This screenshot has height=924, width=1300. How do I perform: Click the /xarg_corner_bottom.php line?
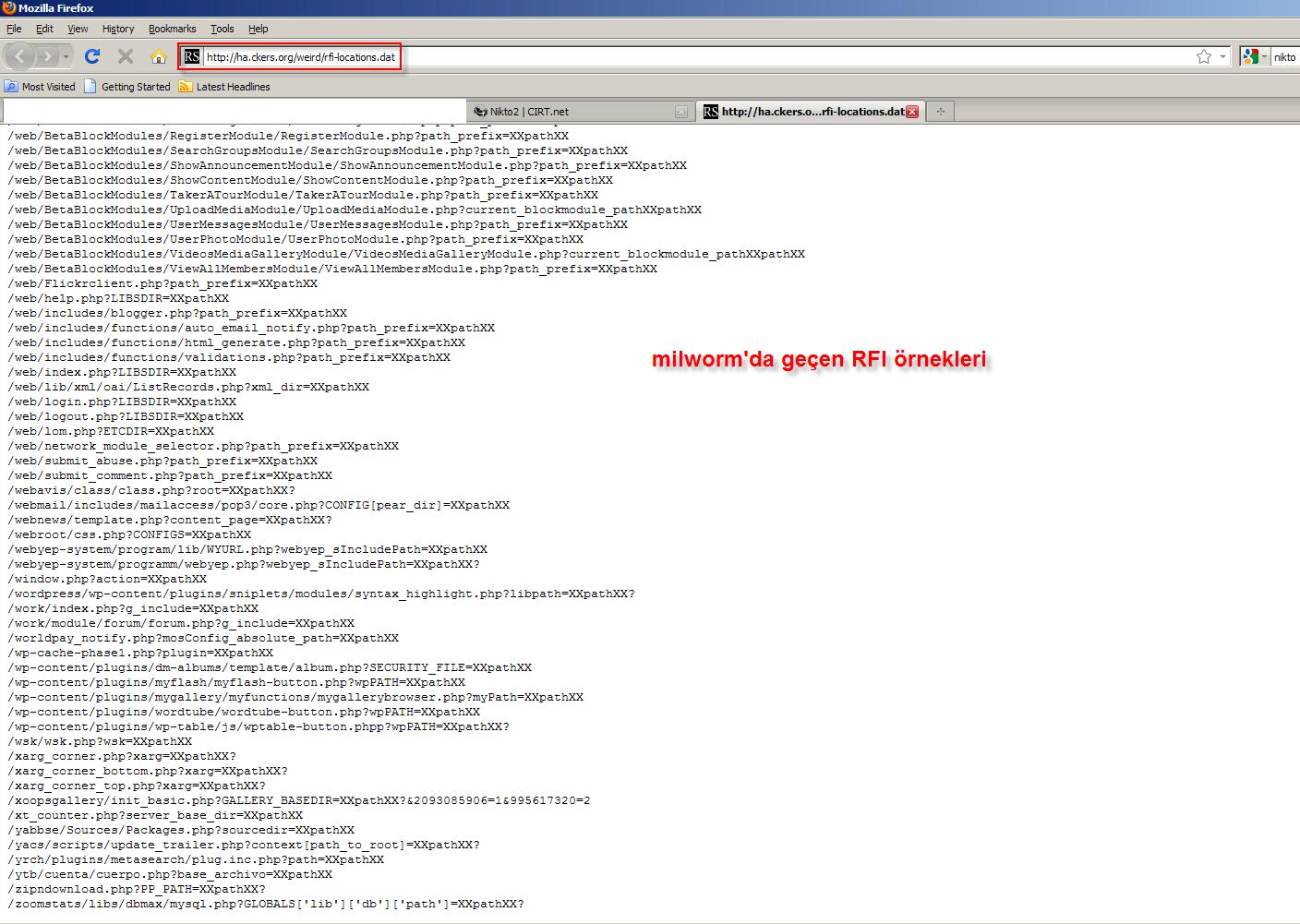[x=148, y=771]
